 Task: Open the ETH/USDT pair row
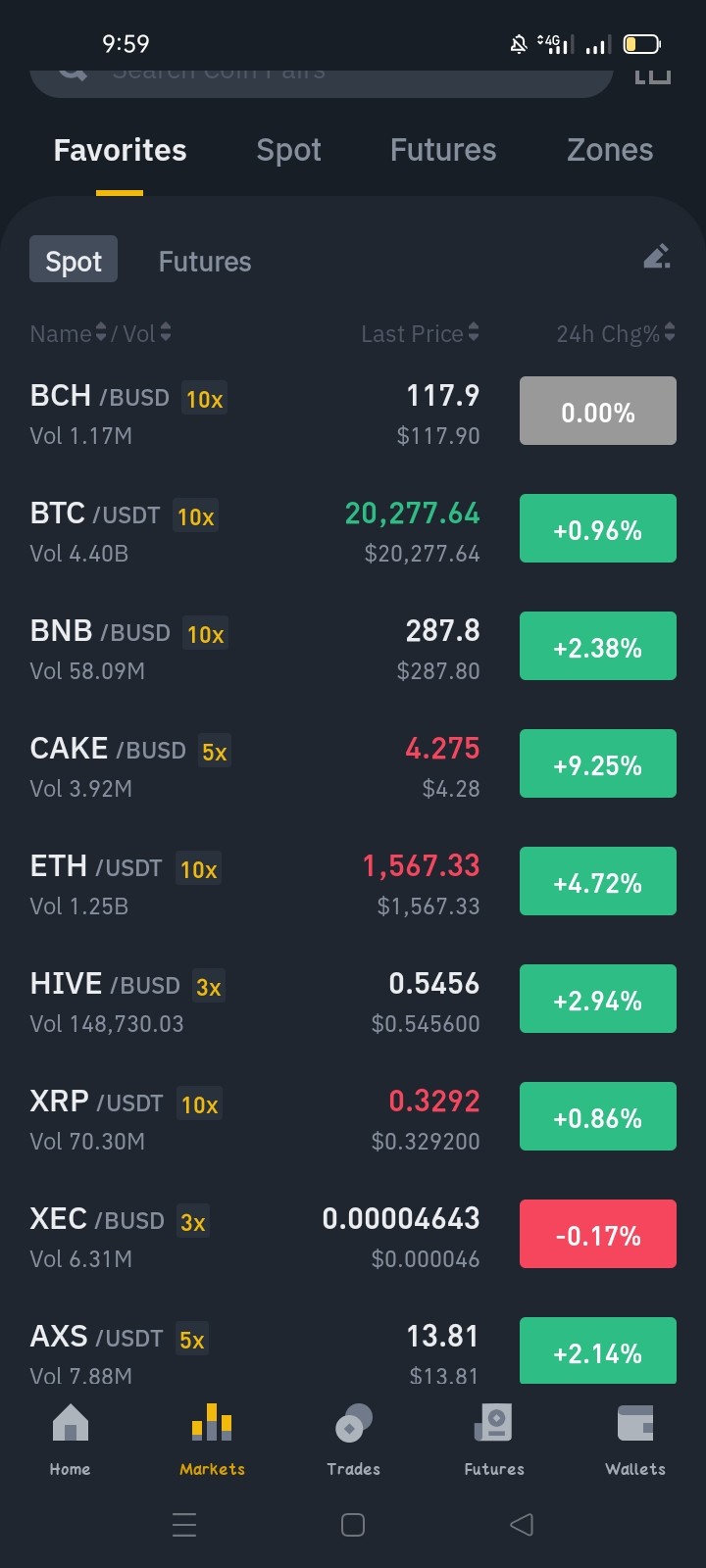click(353, 882)
